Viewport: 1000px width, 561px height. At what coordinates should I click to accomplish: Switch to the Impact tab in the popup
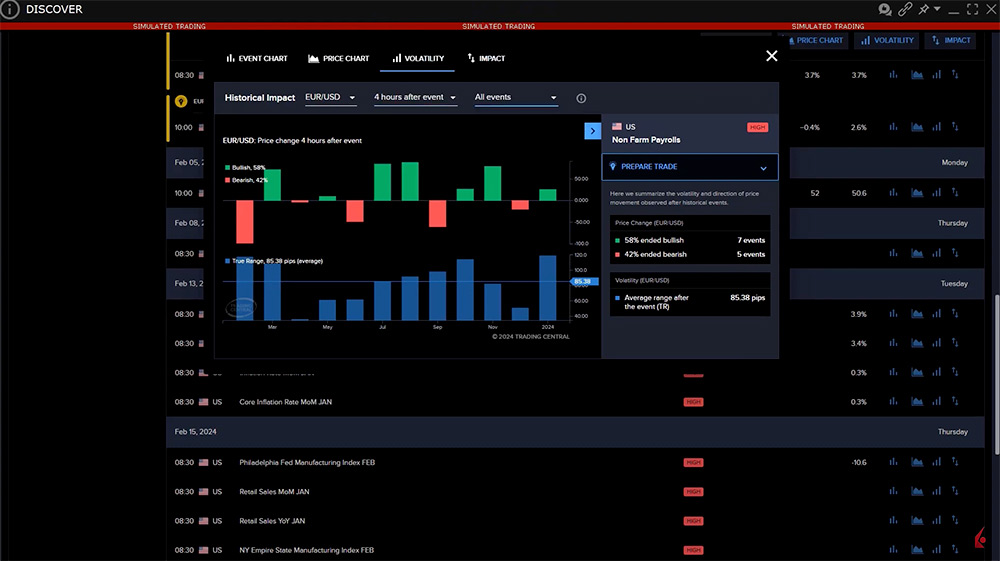coord(486,58)
